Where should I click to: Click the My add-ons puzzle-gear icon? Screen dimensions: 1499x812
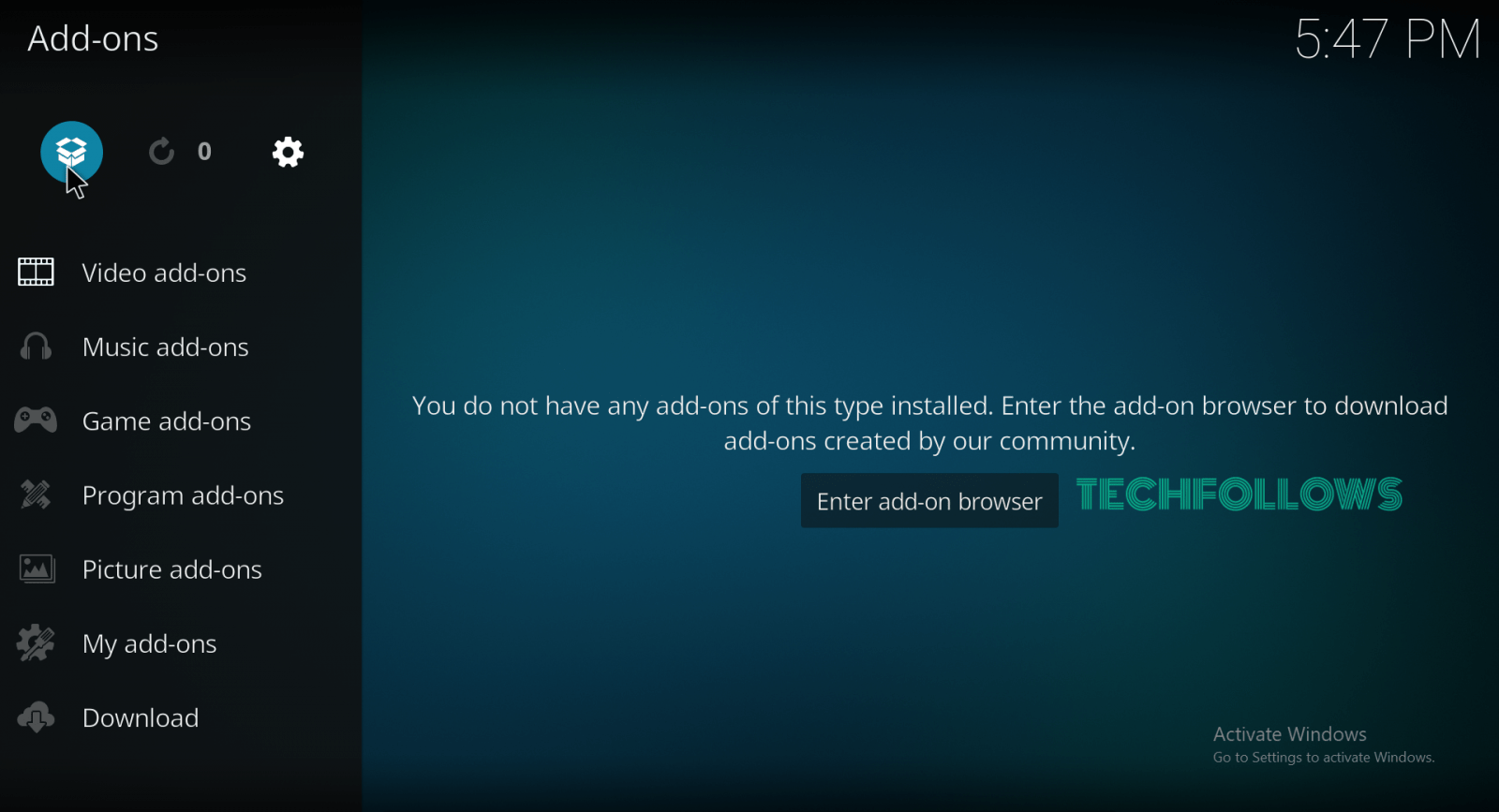tap(37, 643)
